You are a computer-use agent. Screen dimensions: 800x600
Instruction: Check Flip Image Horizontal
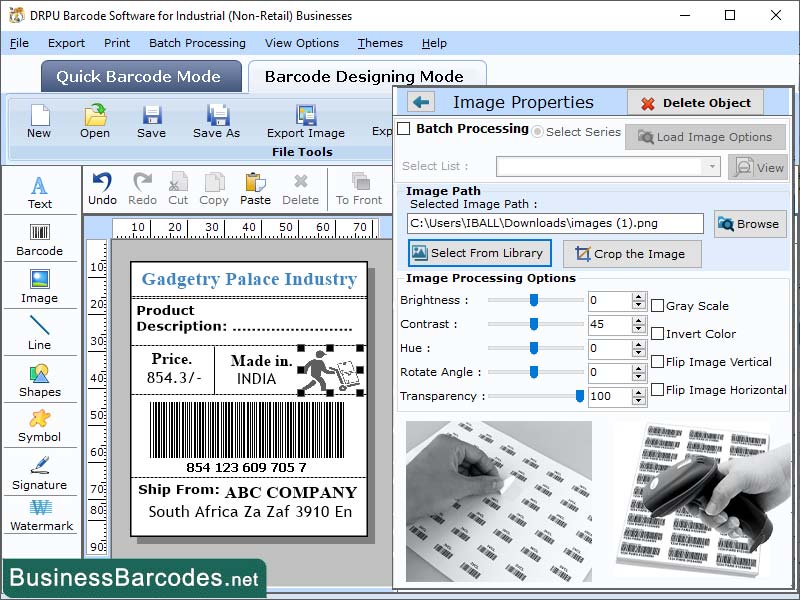tap(656, 390)
